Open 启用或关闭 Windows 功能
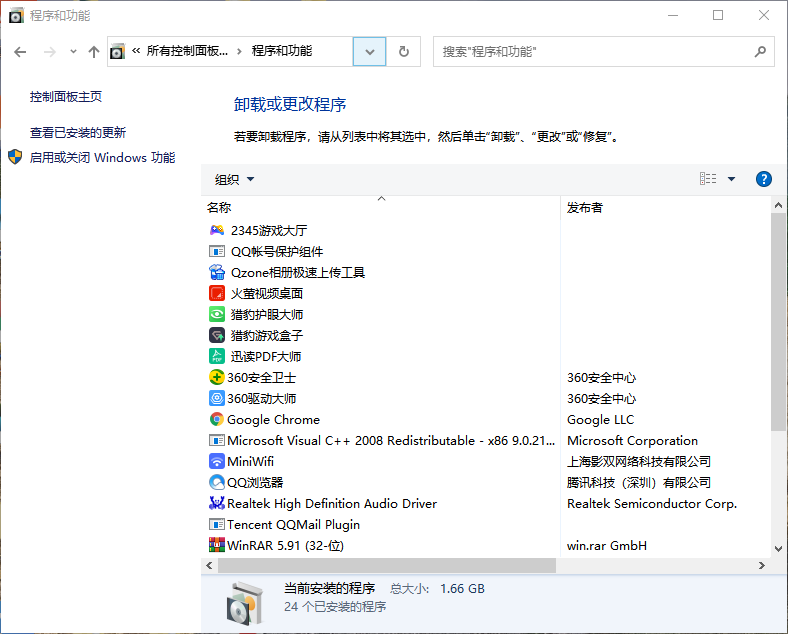Viewport: 788px width, 634px height. (x=102, y=158)
